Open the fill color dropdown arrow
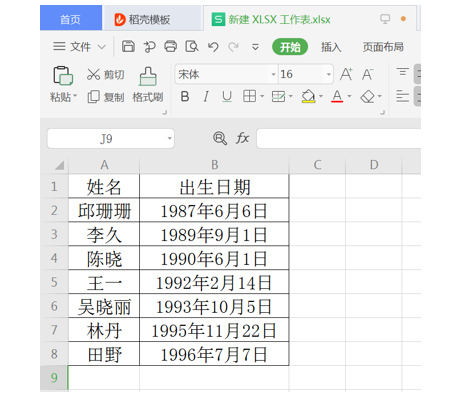 321,96
